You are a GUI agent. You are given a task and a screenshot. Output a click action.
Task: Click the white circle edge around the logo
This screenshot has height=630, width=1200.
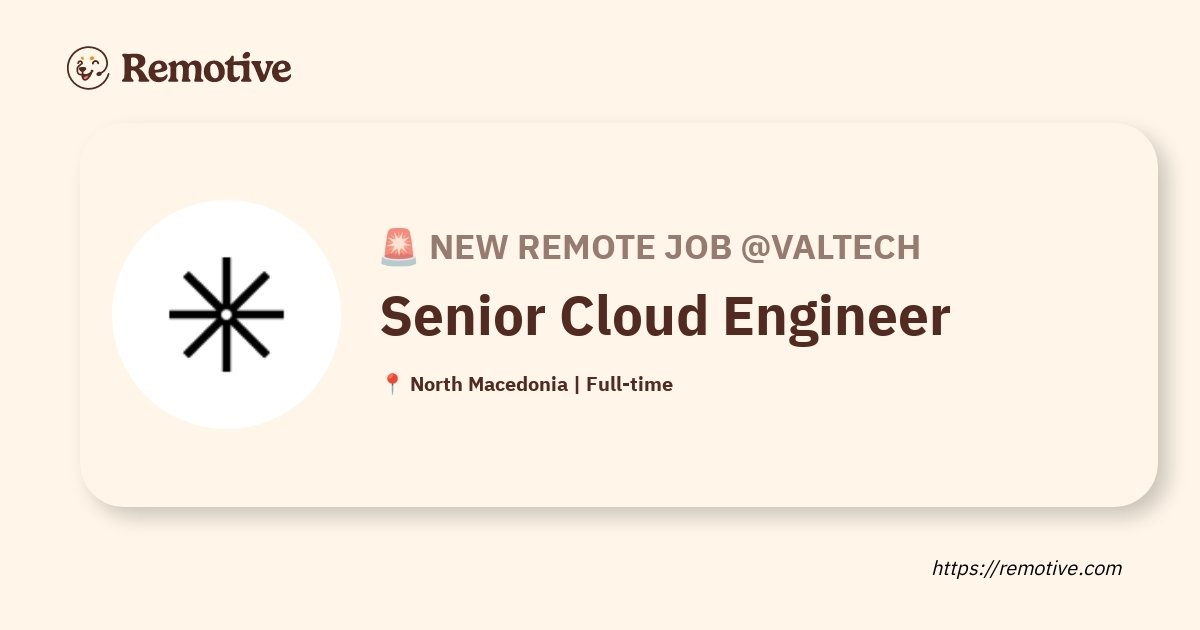pos(227,205)
